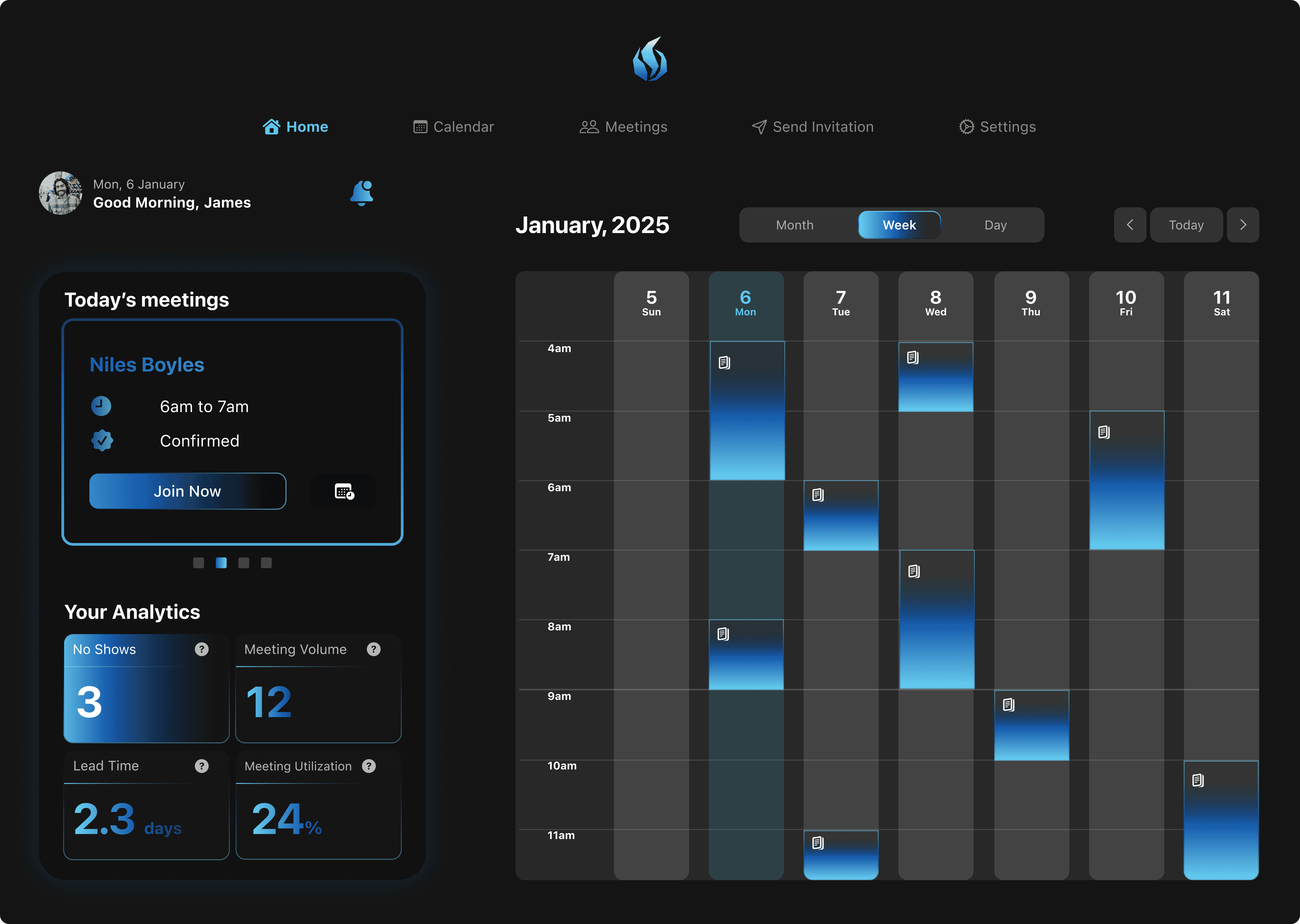Go to the Home tab
Screen dimensions: 1300x924
295,127
